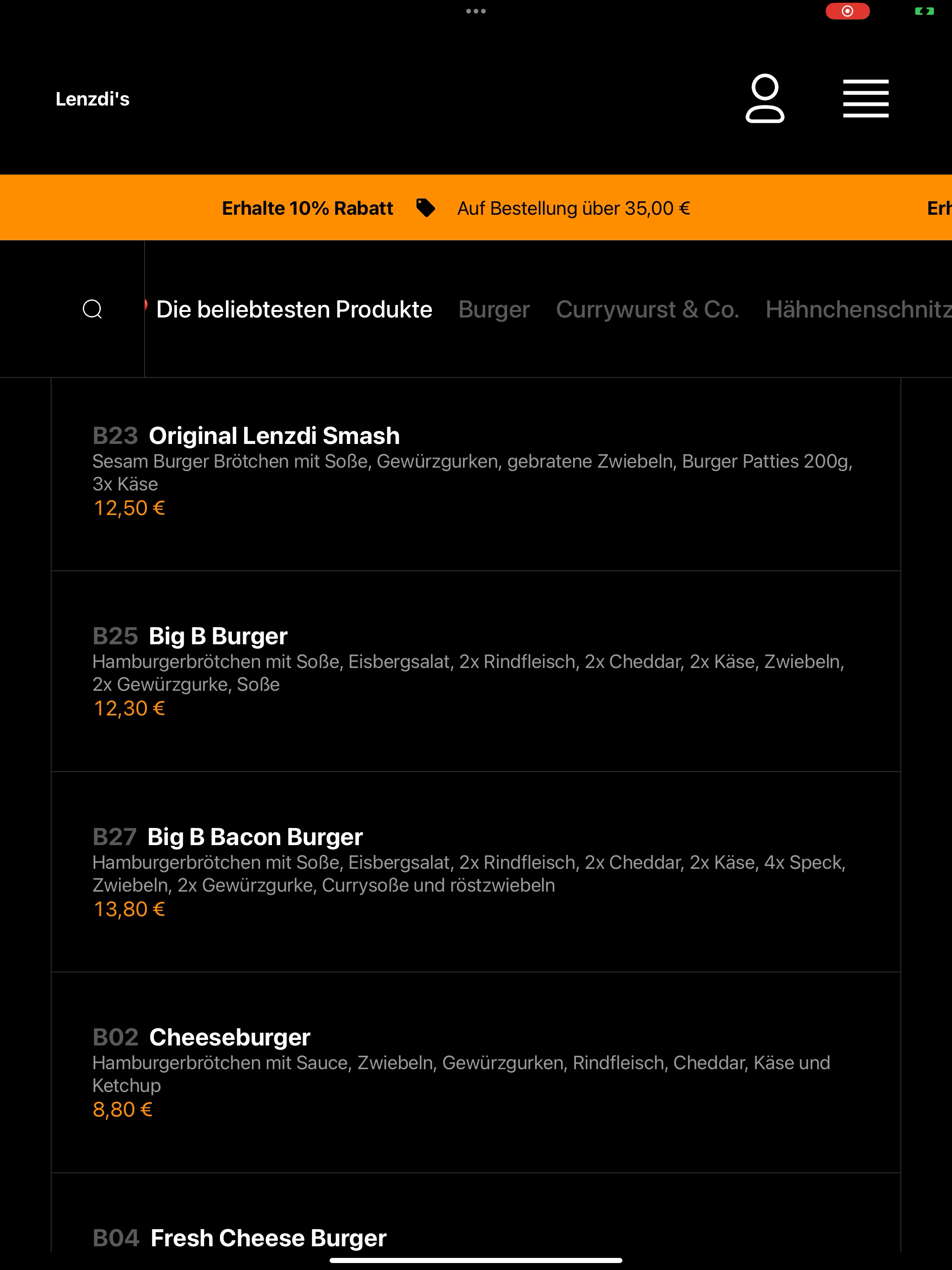The width and height of the screenshot is (952, 1270).
Task: Open the Original Lenzdi Smash item
Action: pyautogui.click(x=476, y=474)
